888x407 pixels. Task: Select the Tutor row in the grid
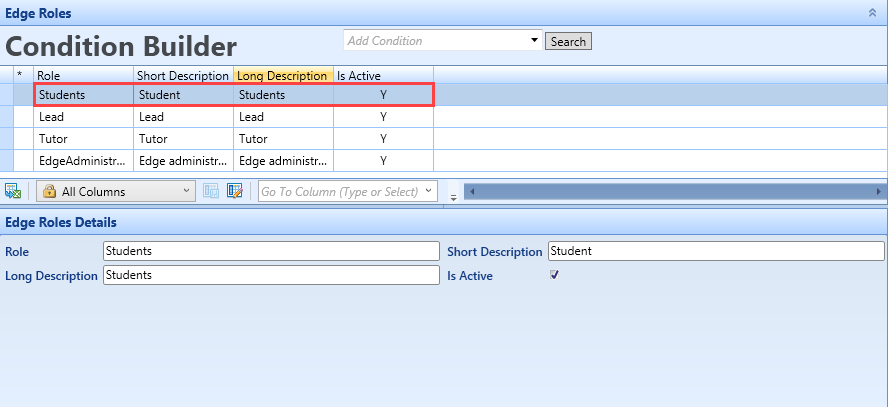point(83,139)
